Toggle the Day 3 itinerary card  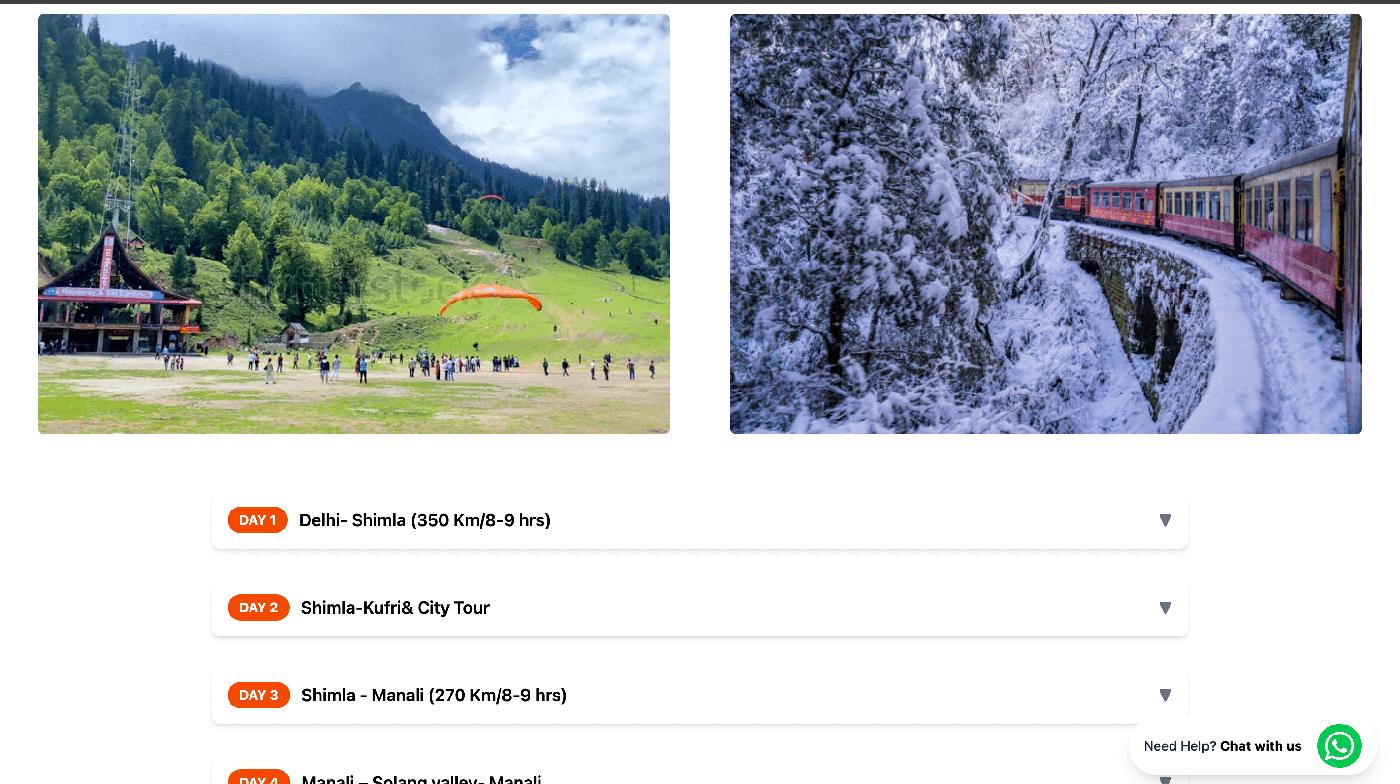click(x=700, y=695)
